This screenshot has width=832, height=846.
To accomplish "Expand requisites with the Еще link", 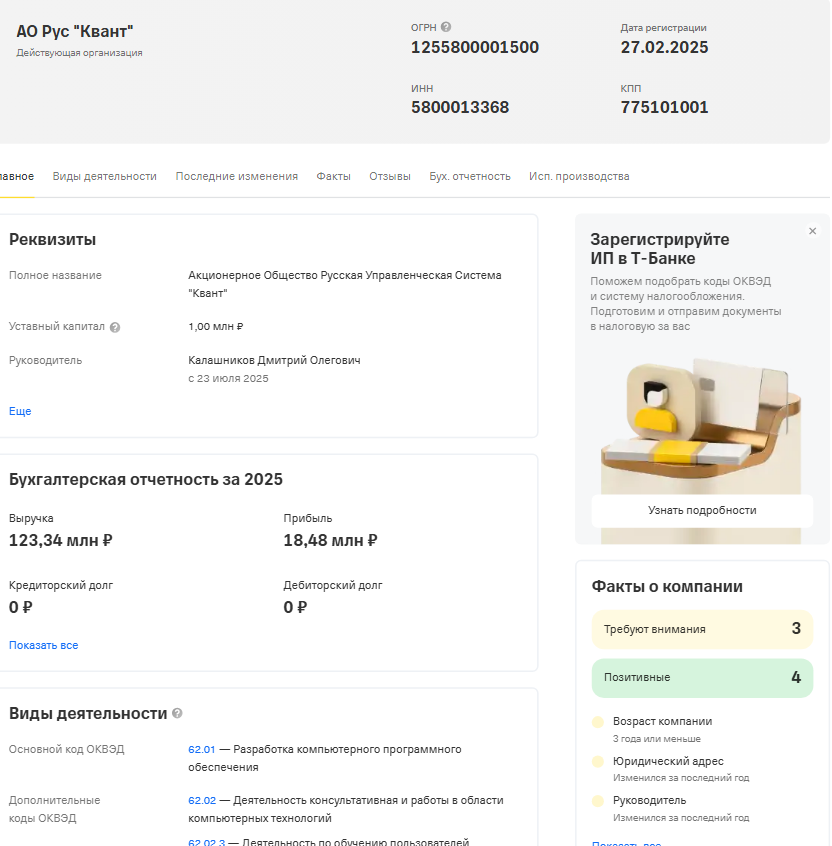I will tap(20, 411).
